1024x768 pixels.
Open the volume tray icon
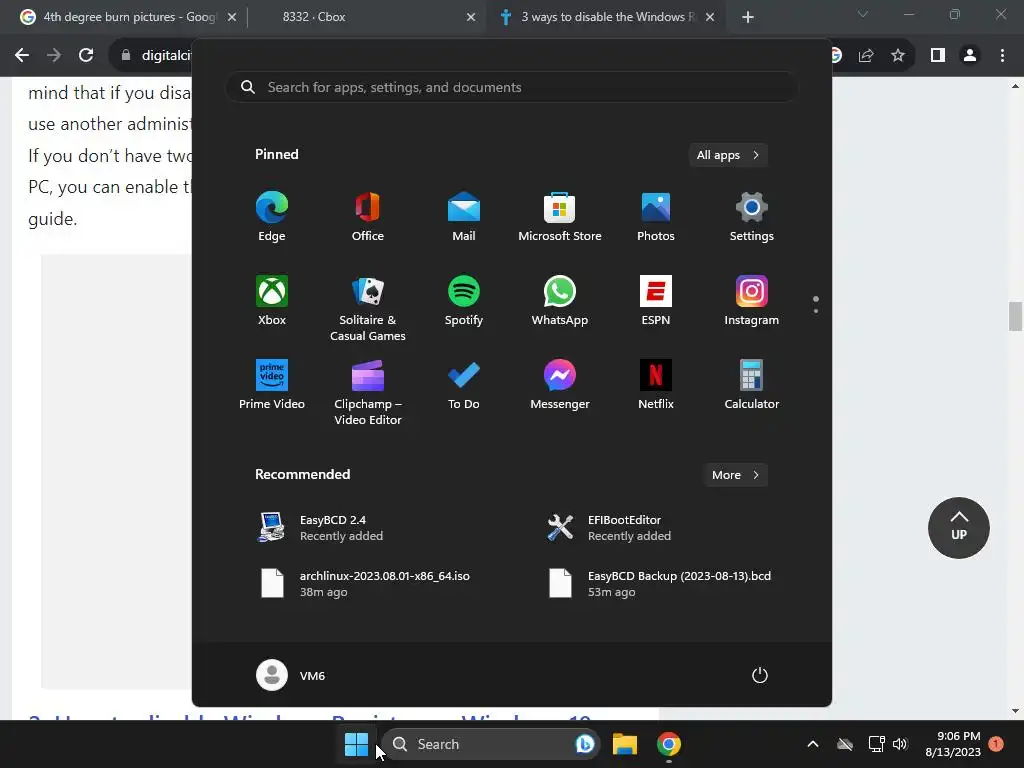[900, 744]
